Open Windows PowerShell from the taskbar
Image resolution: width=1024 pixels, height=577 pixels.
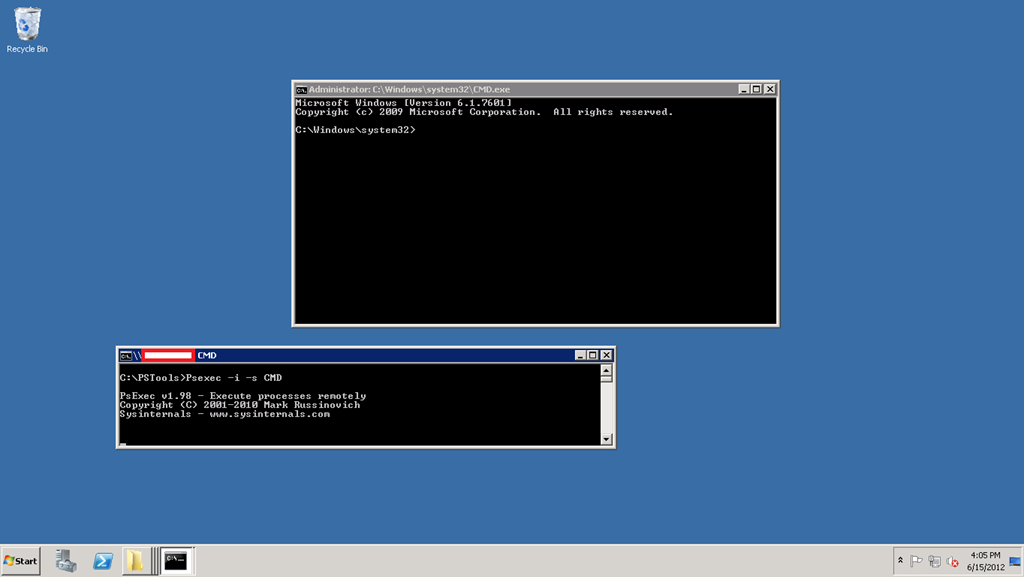(103, 561)
